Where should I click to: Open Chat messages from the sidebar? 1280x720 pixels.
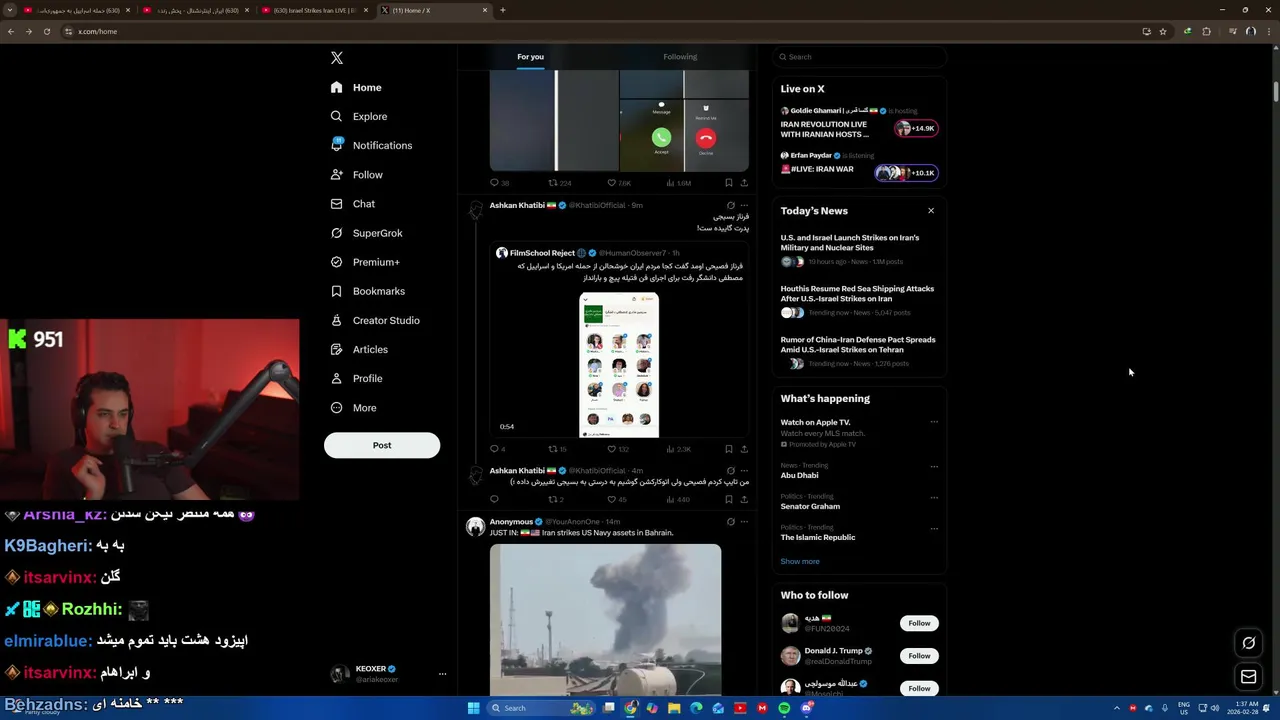[352, 203]
